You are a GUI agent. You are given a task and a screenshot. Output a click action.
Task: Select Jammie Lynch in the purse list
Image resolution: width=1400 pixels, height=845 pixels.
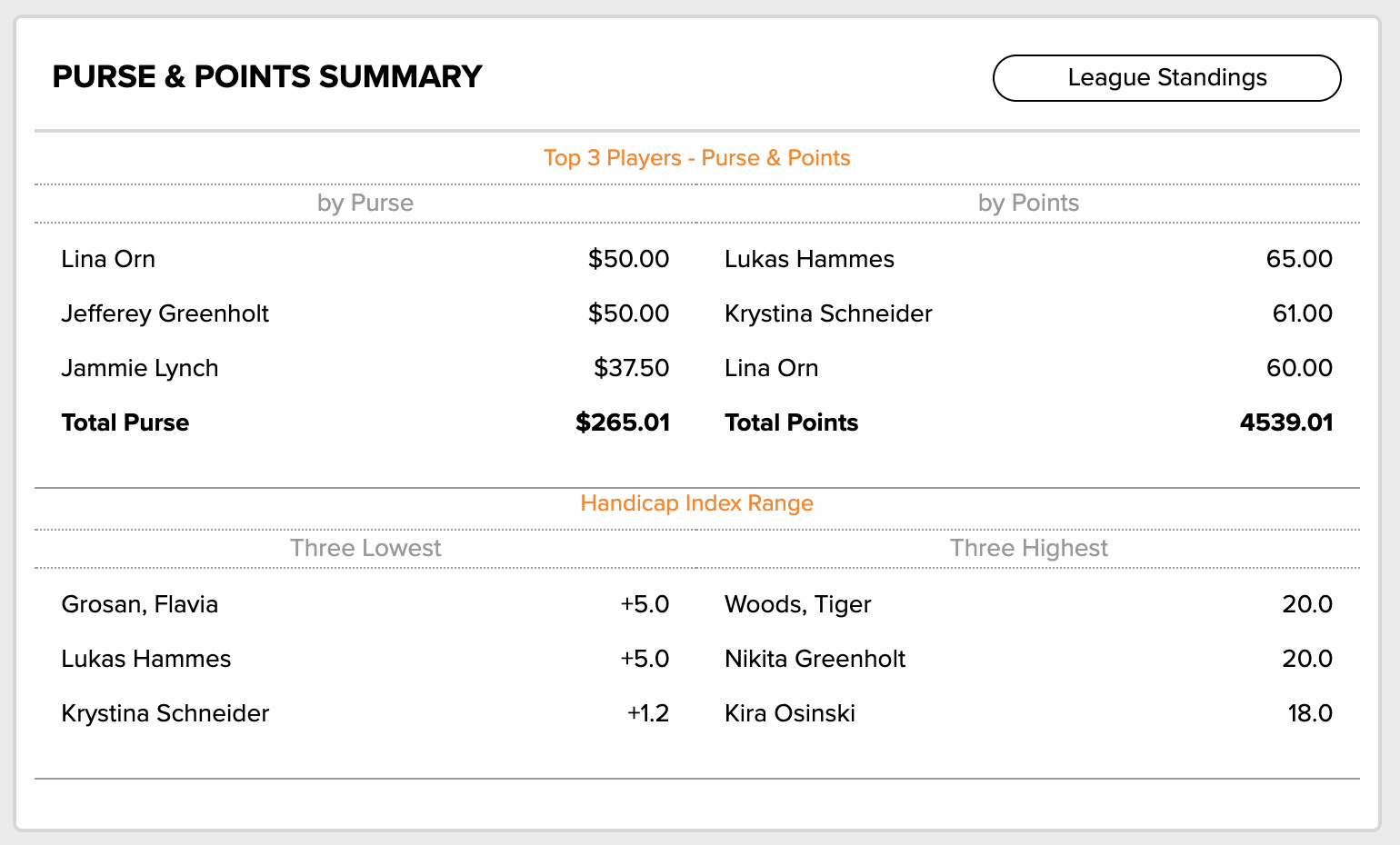[x=140, y=368]
